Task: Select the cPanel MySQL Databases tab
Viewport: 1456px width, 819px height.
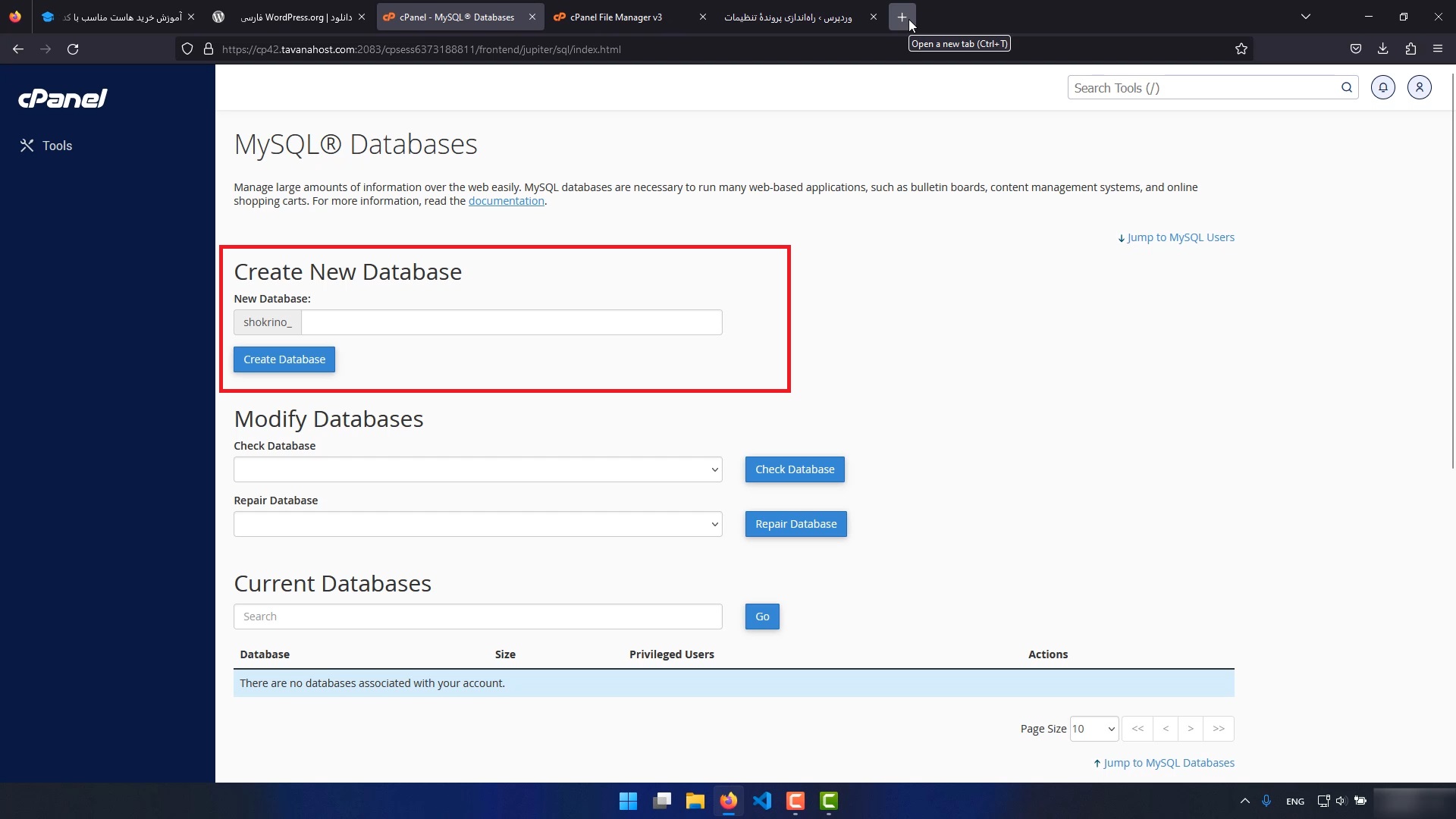Action: (x=460, y=17)
